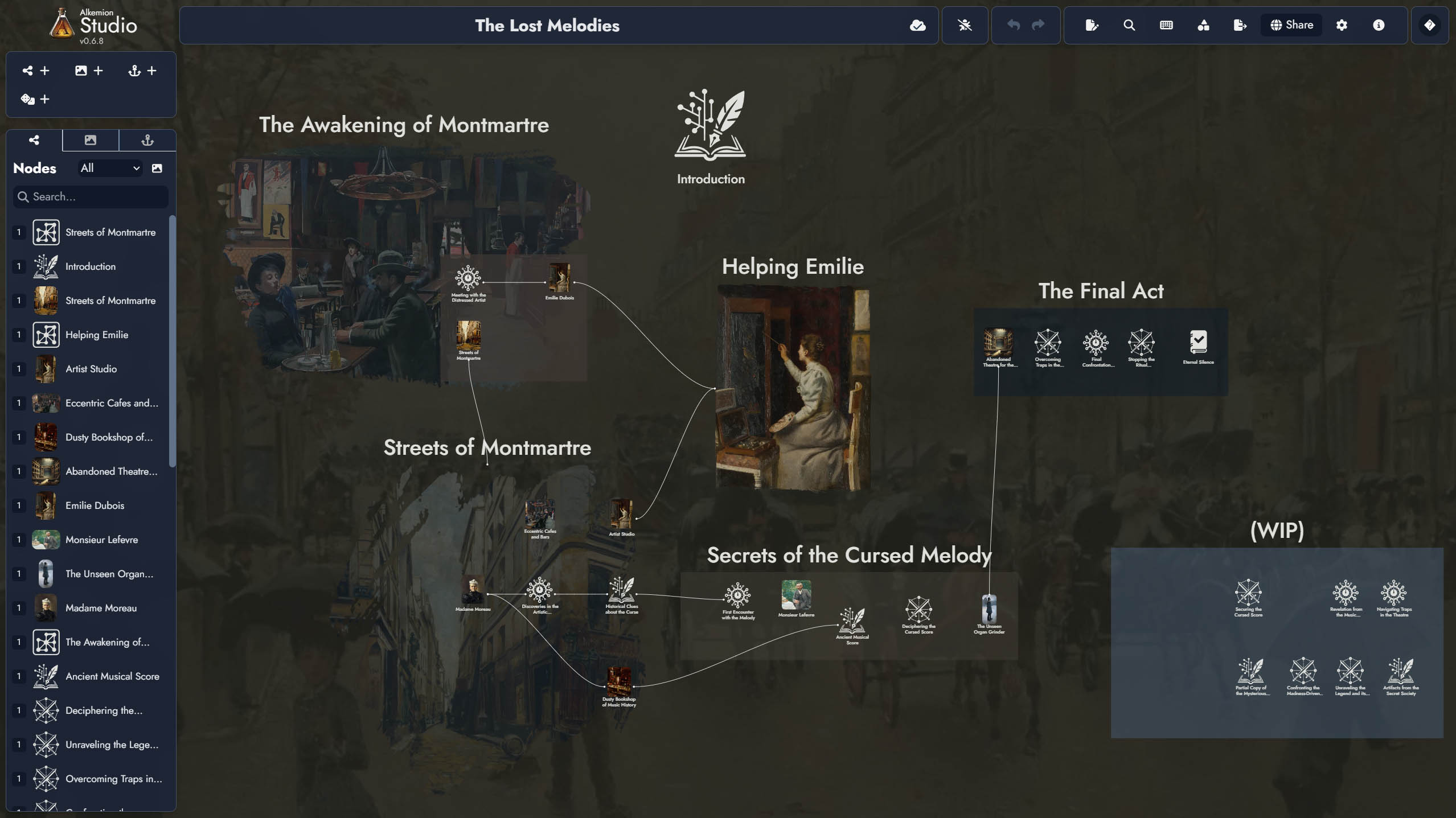Select the share/export icon top-left
Viewport: 1456px width, 818px height.
click(x=27, y=70)
